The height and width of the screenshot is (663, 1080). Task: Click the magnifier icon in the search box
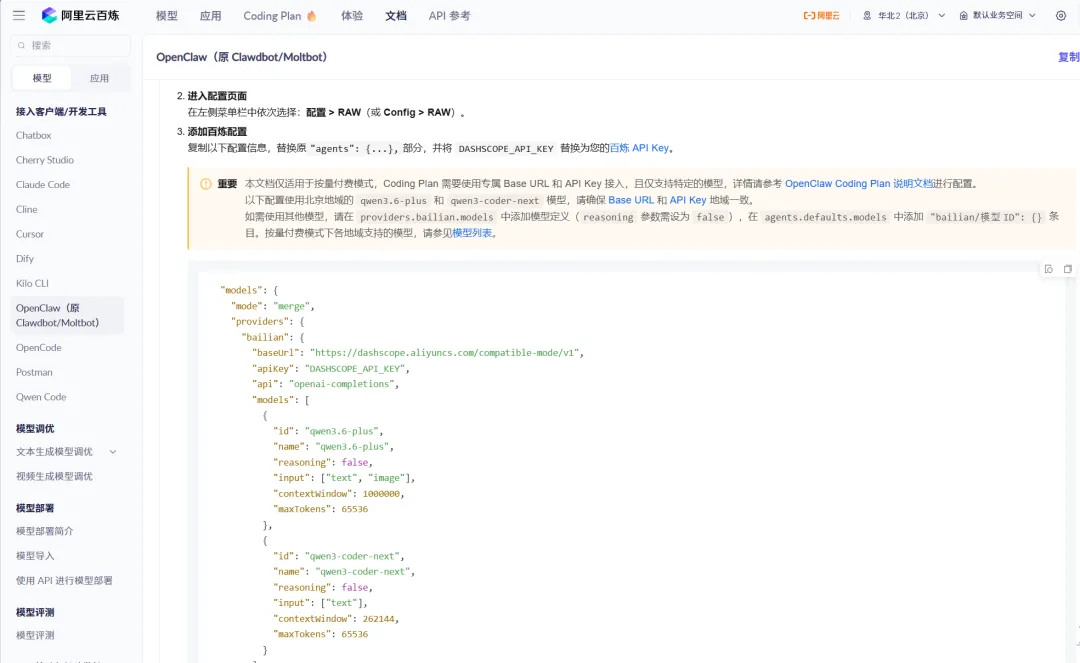pyautogui.click(x=22, y=45)
